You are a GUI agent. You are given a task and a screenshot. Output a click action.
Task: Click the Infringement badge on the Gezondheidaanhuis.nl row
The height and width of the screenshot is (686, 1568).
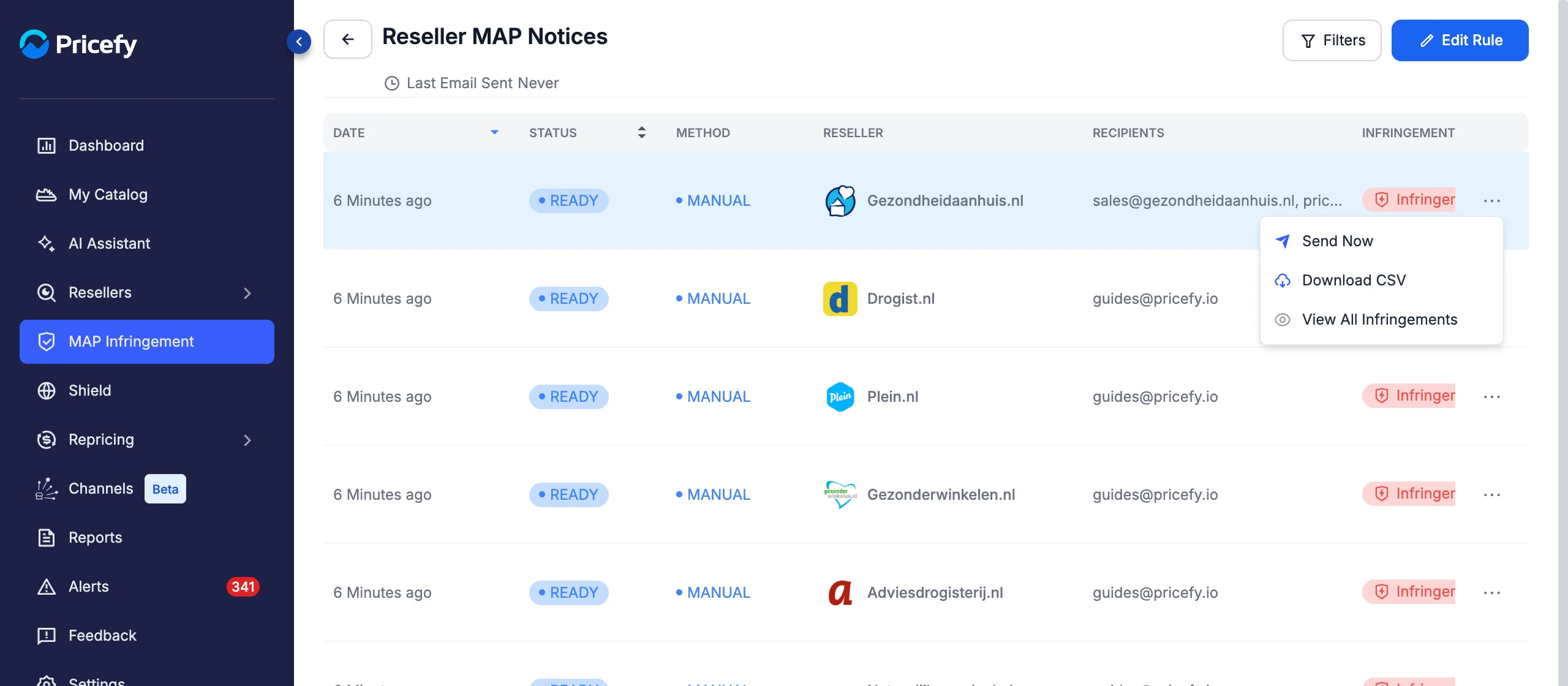click(x=1409, y=200)
